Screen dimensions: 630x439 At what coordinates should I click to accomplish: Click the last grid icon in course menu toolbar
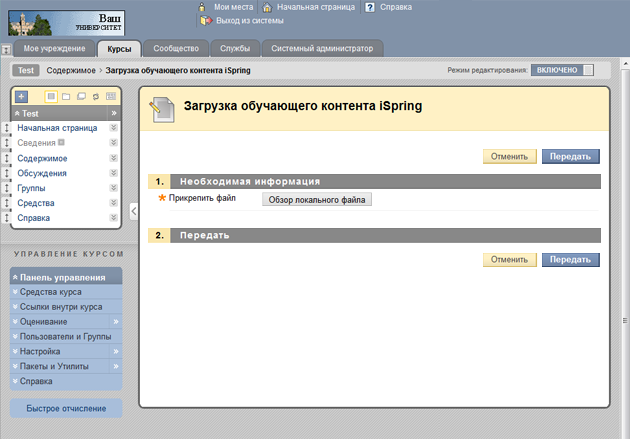coord(111,96)
